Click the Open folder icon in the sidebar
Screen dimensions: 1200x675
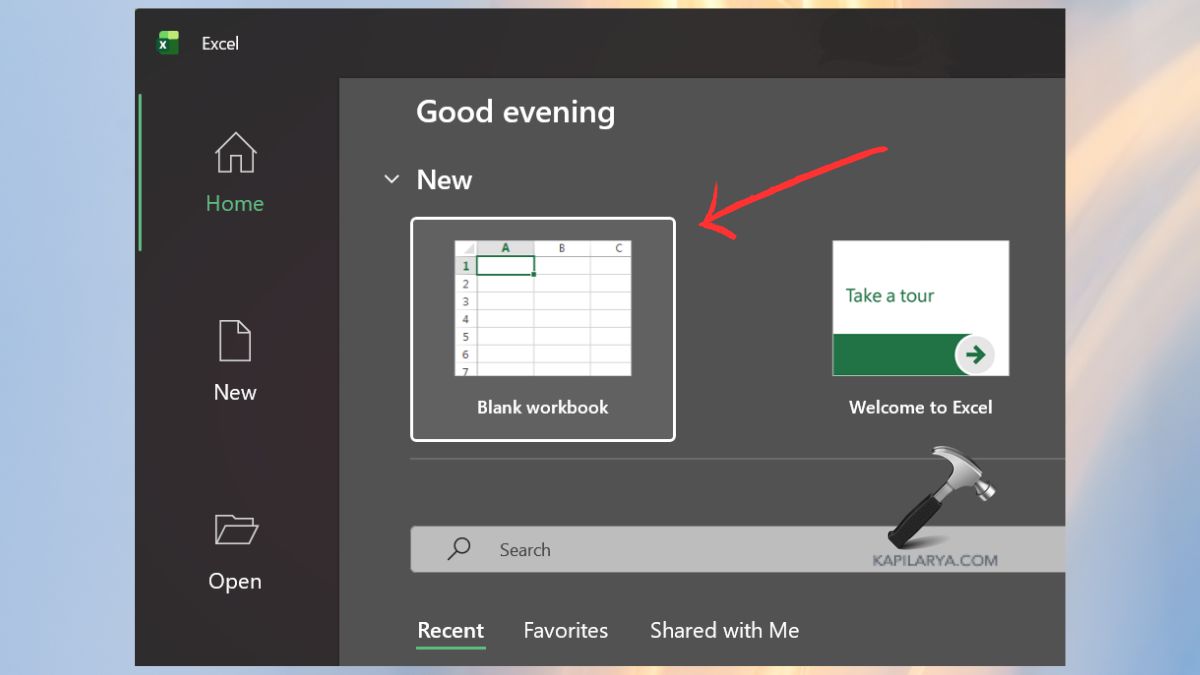coord(234,530)
